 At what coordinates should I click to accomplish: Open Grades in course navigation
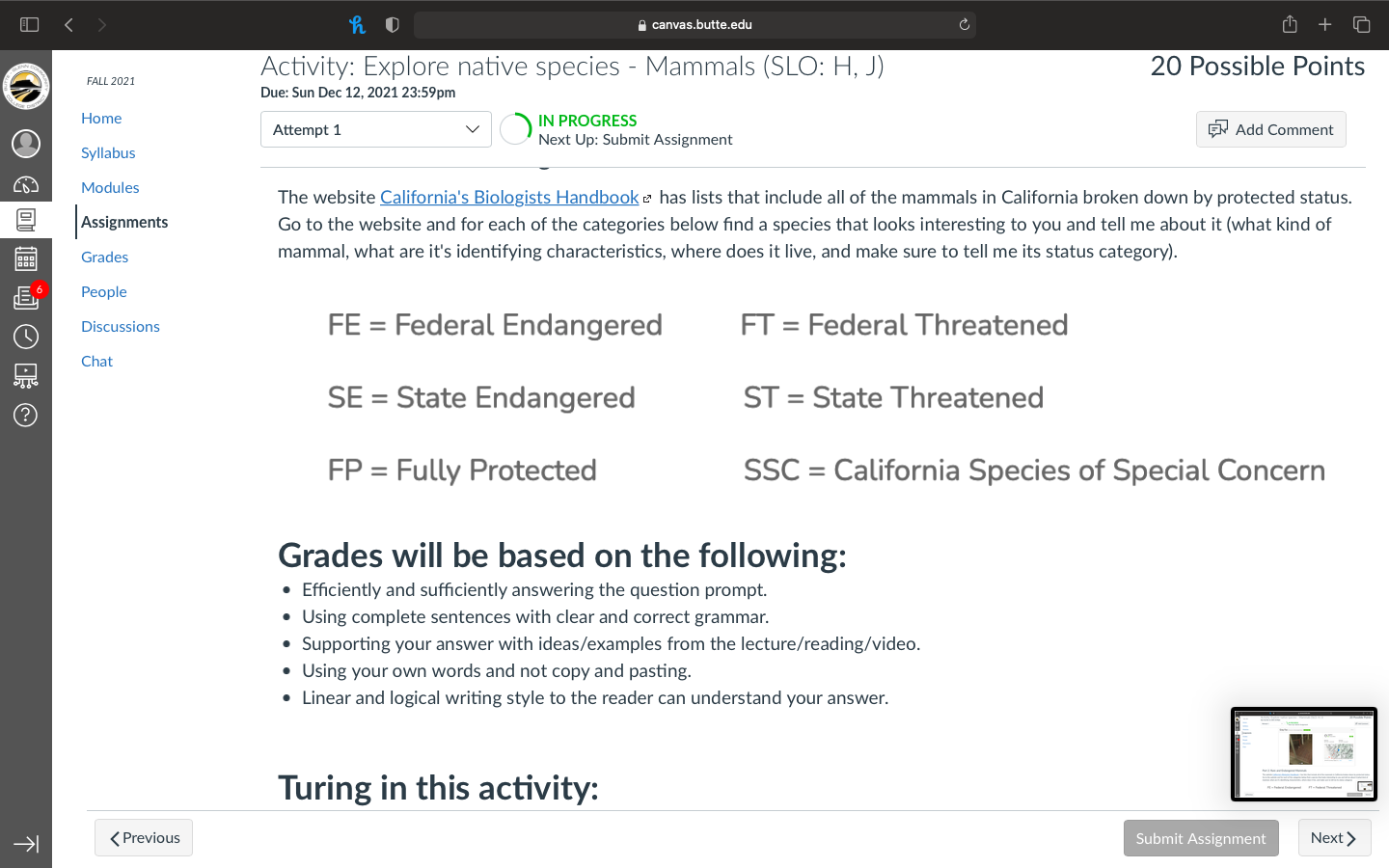coord(104,257)
